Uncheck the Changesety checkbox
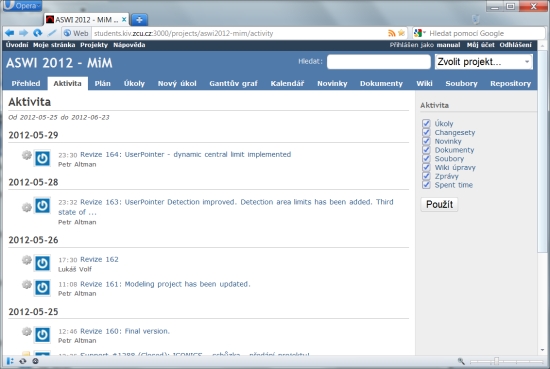This screenshot has width=550, height=369. click(426, 132)
